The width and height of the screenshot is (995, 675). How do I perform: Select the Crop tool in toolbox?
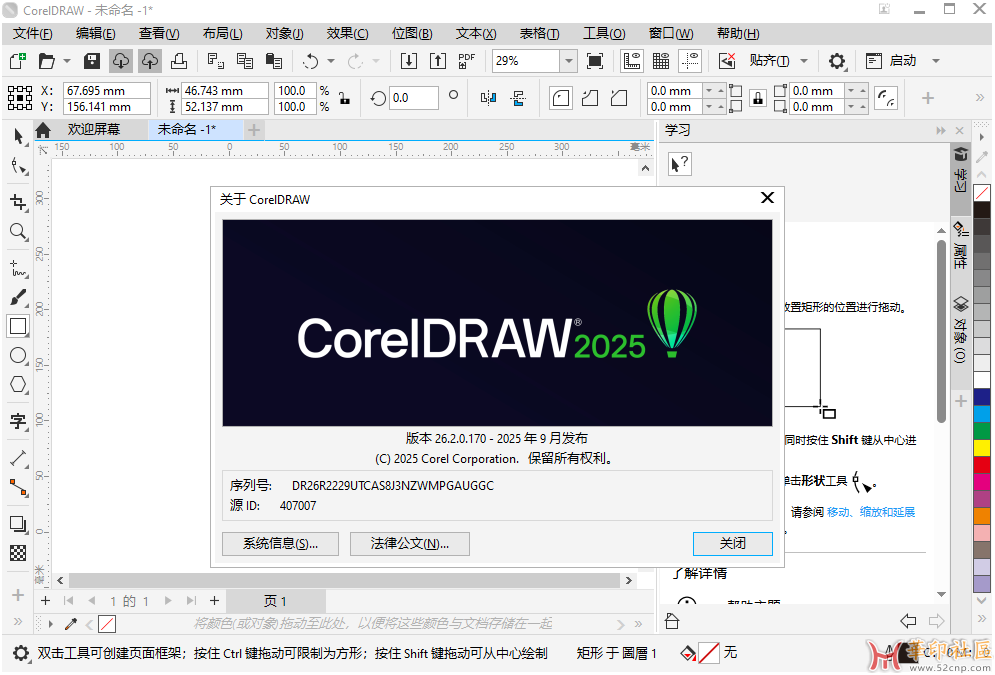(18, 202)
